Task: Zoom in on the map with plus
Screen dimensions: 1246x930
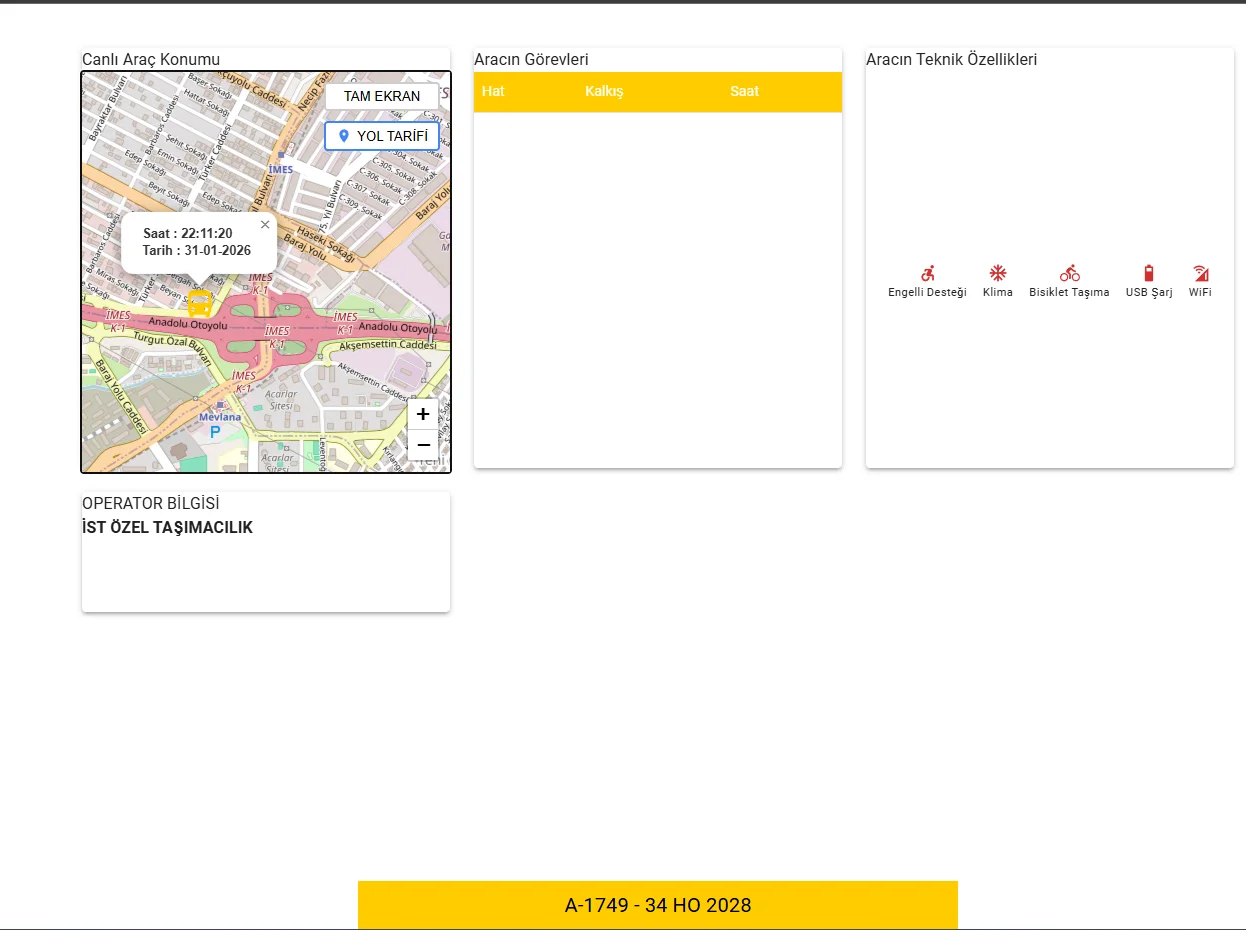Action: [423, 414]
